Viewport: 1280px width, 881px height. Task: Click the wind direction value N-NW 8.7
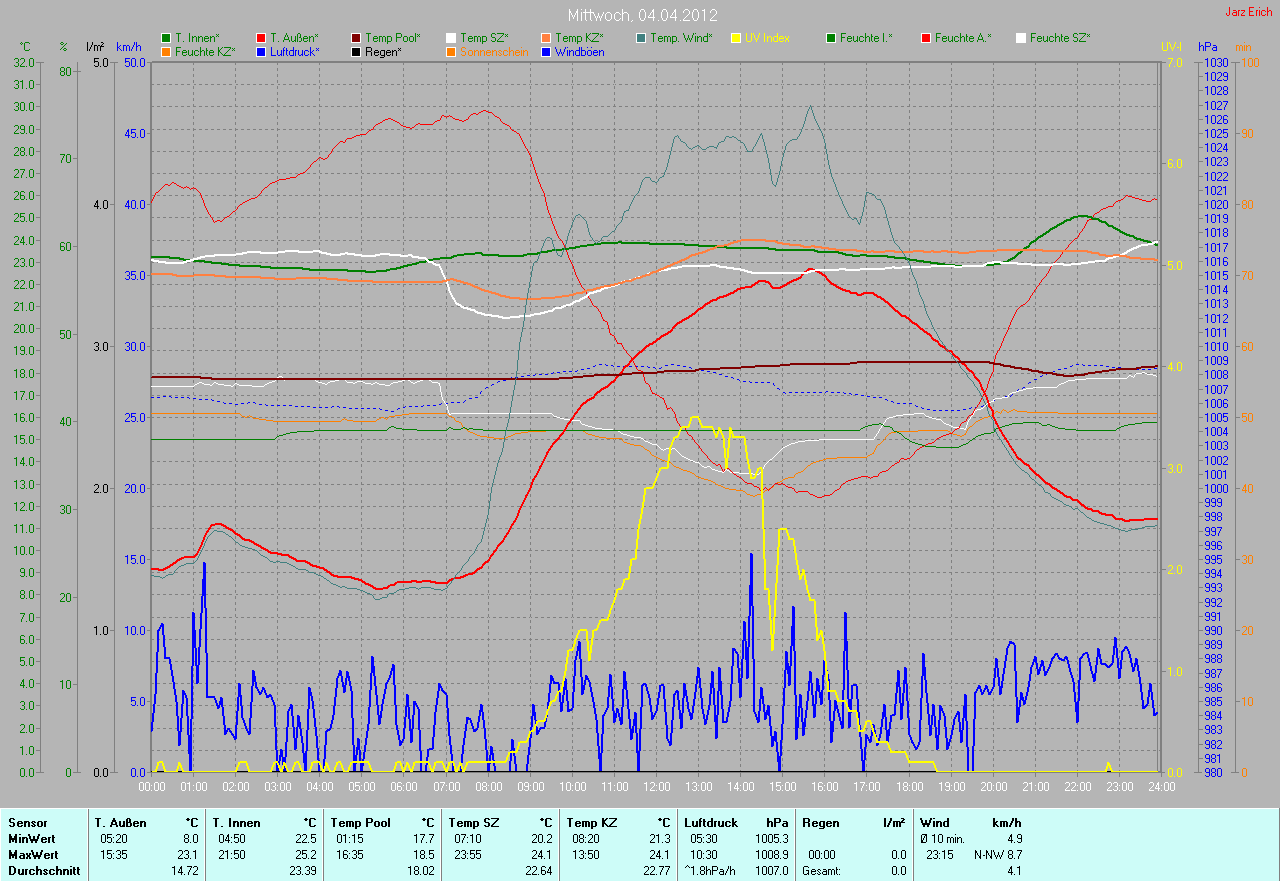coord(997,855)
